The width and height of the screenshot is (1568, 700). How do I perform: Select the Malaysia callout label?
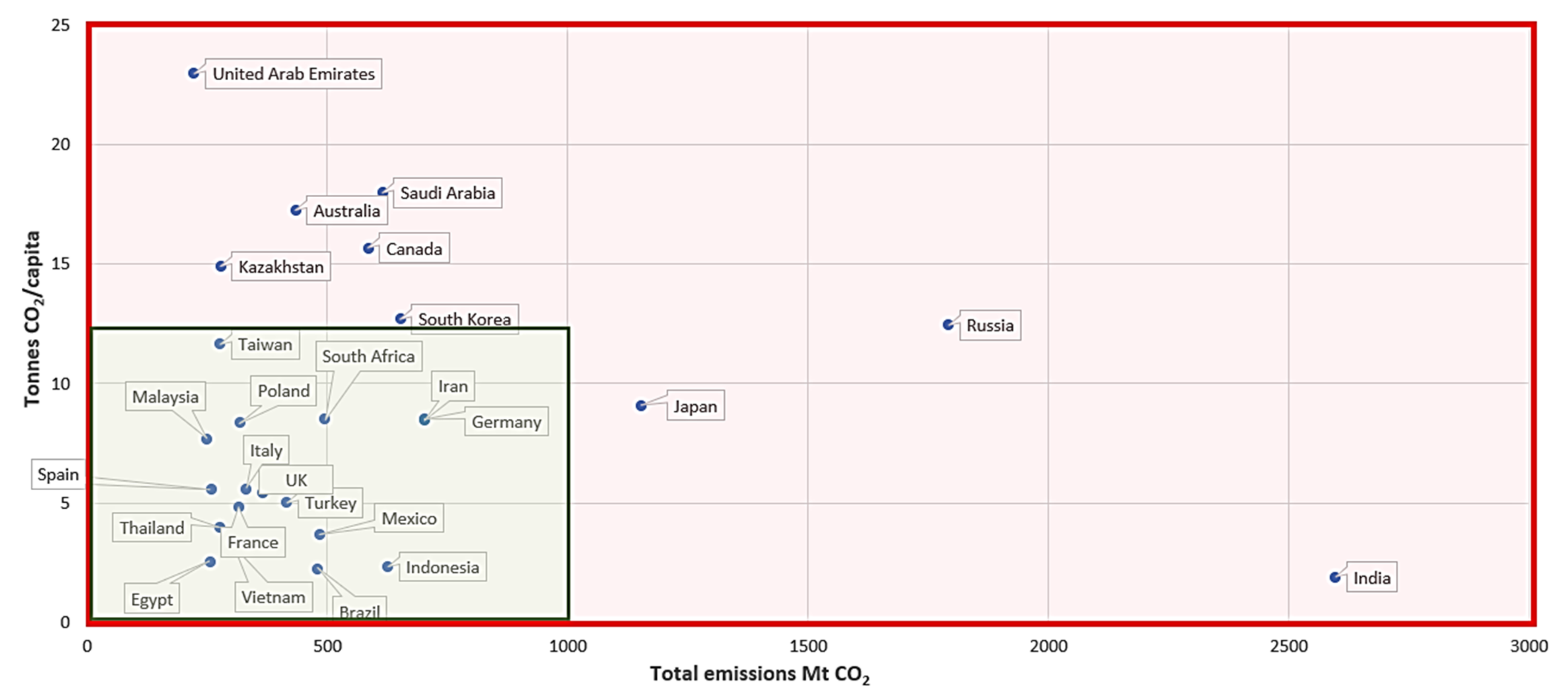(166, 397)
